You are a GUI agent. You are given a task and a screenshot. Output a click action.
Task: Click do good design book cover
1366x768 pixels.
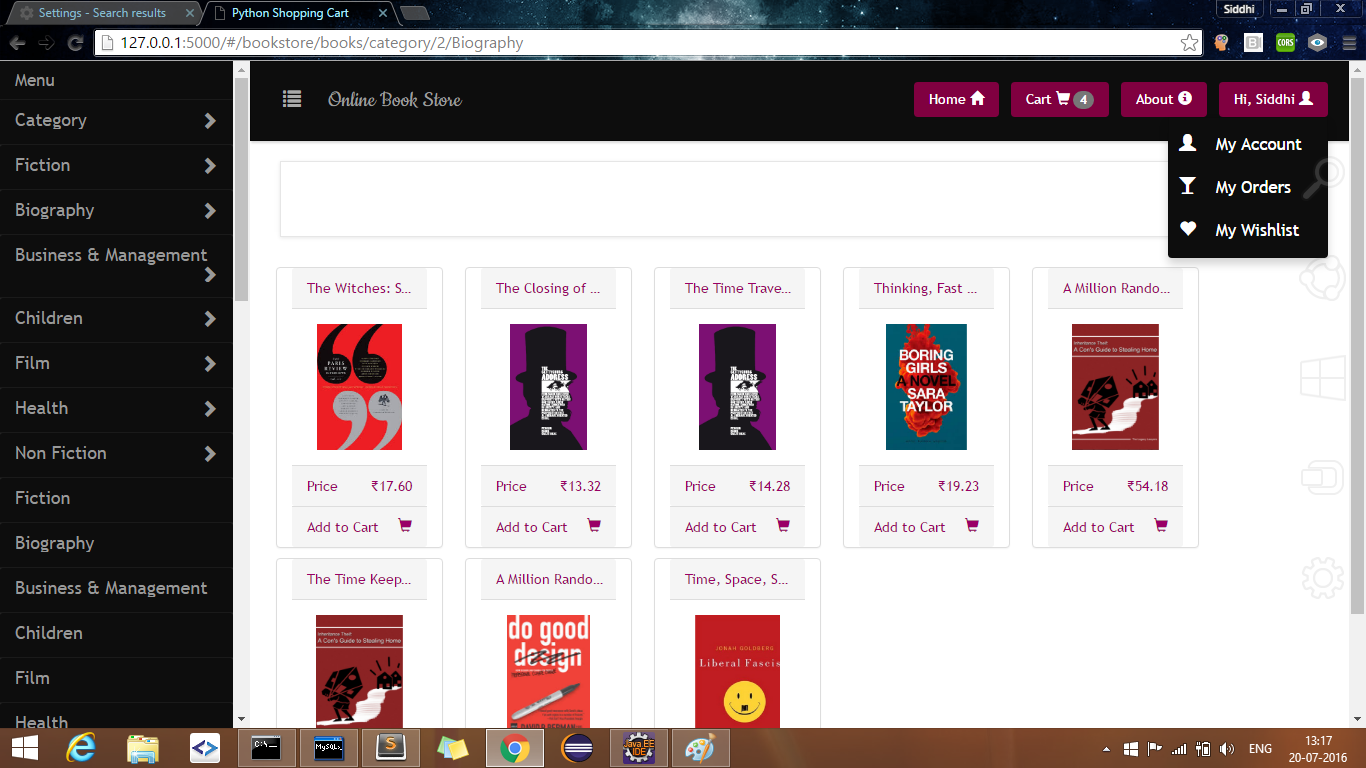click(x=548, y=671)
